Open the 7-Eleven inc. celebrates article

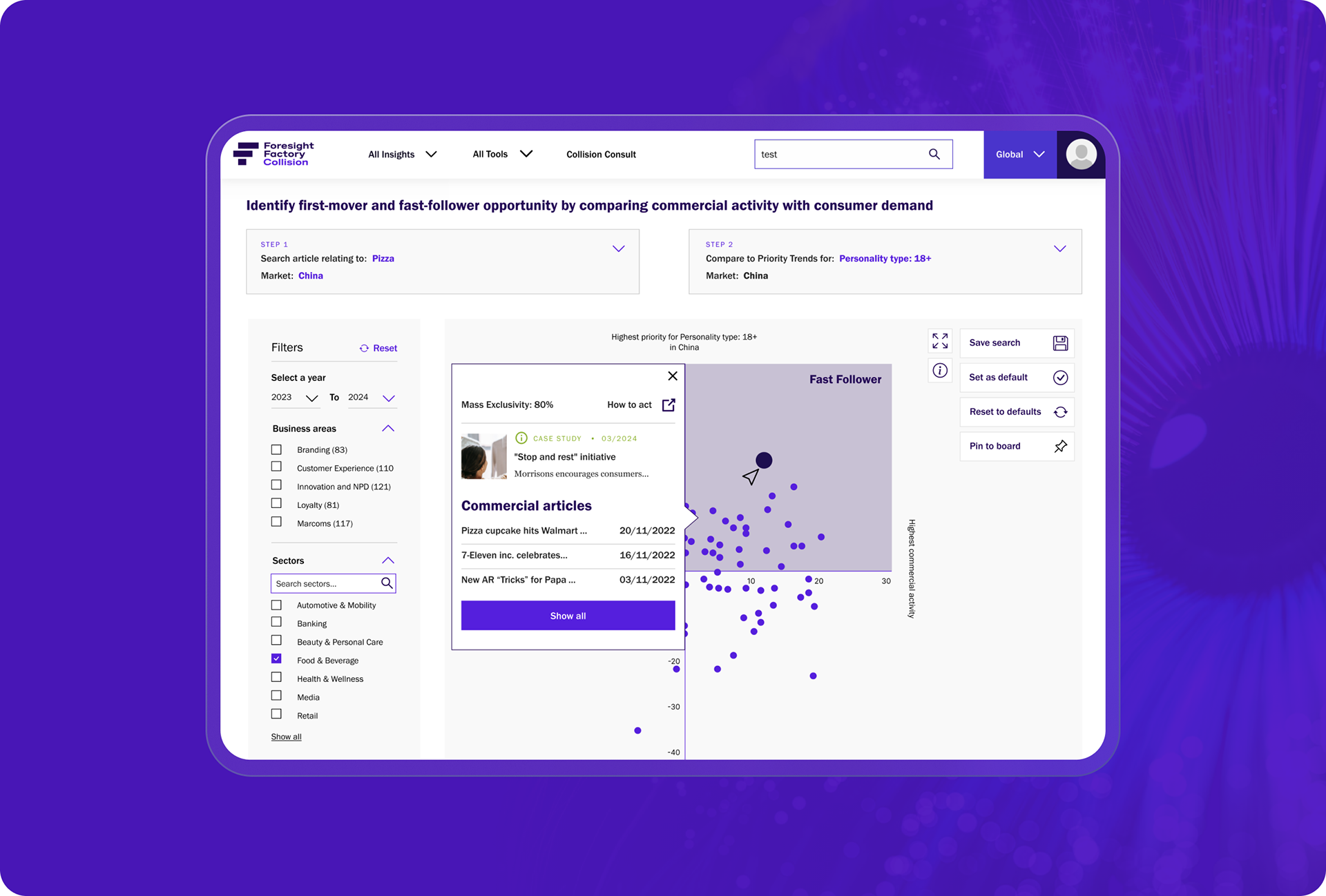pos(515,555)
